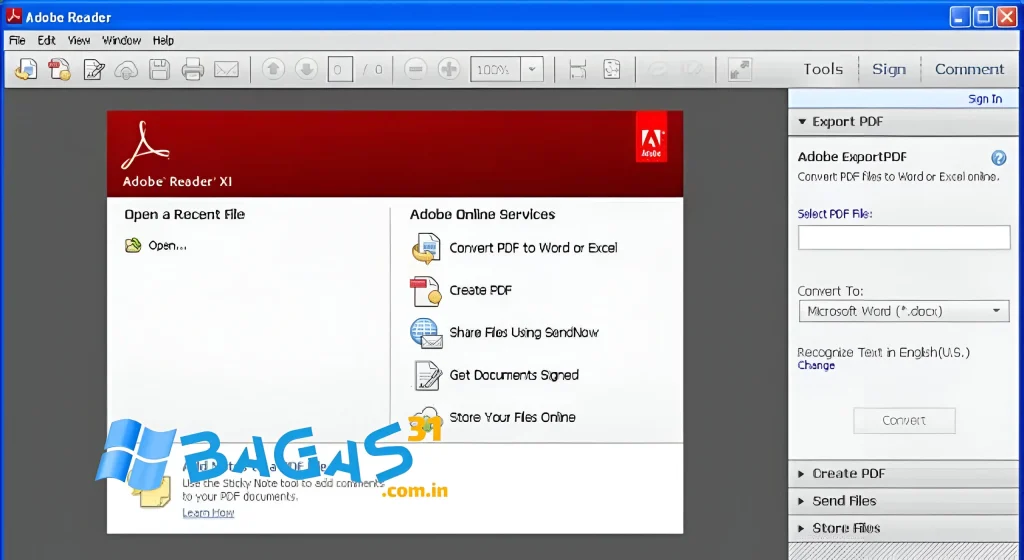Click the Learn How link
The width and height of the screenshot is (1024, 560).
[x=208, y=513]
